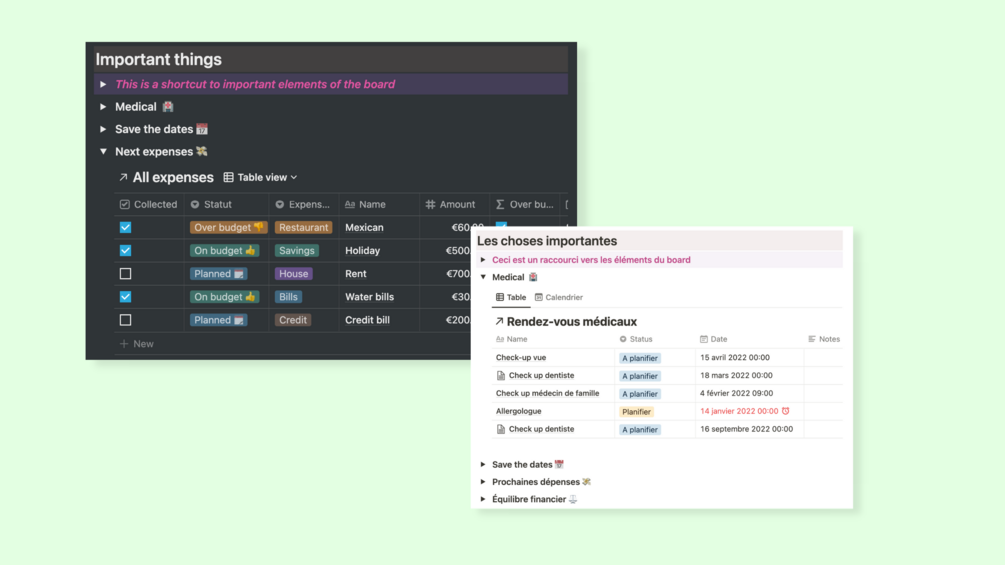Open Check up médecin de famille entry
Screen dimensions: 1005x565
[x=547, y=394]
